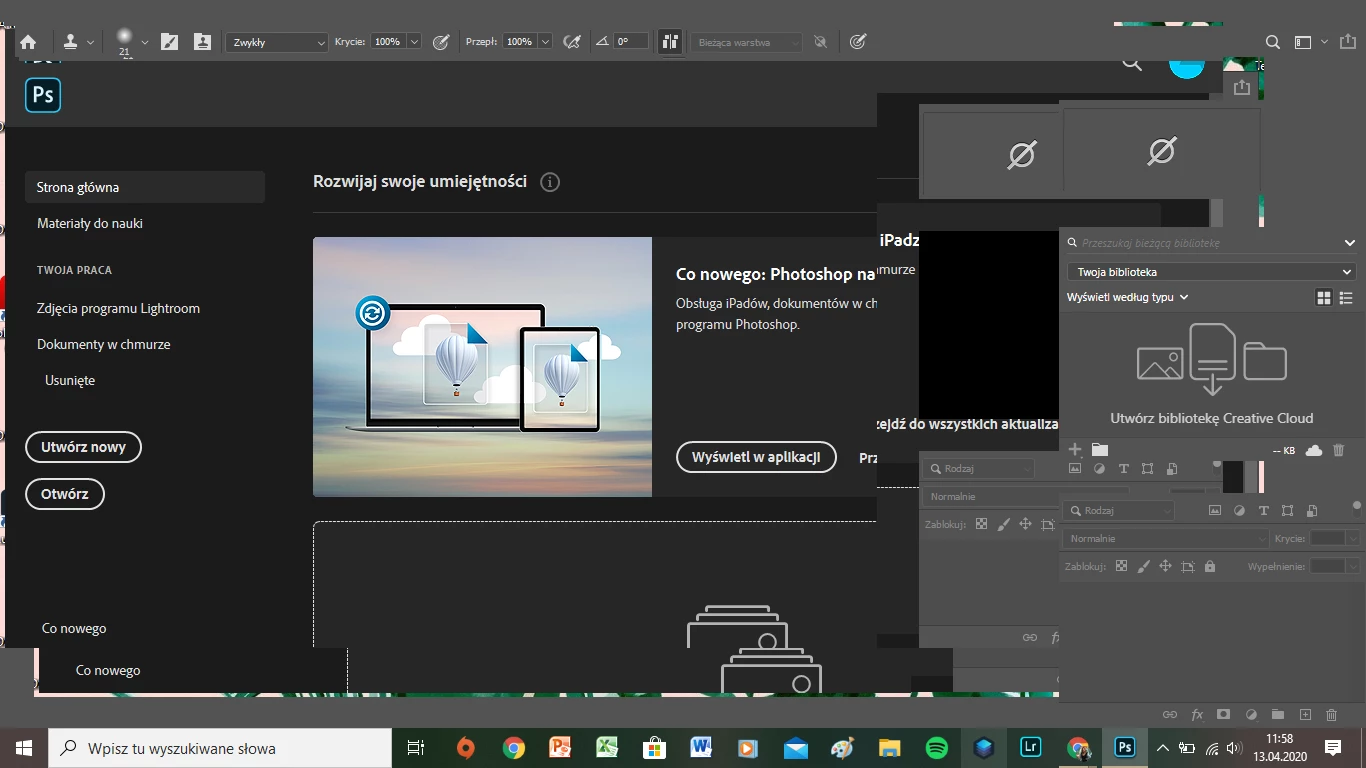The width and height of the screenshot is (1366, 768).
Task: Open the workspace switcher icon
Action: tap(1303, 42)
